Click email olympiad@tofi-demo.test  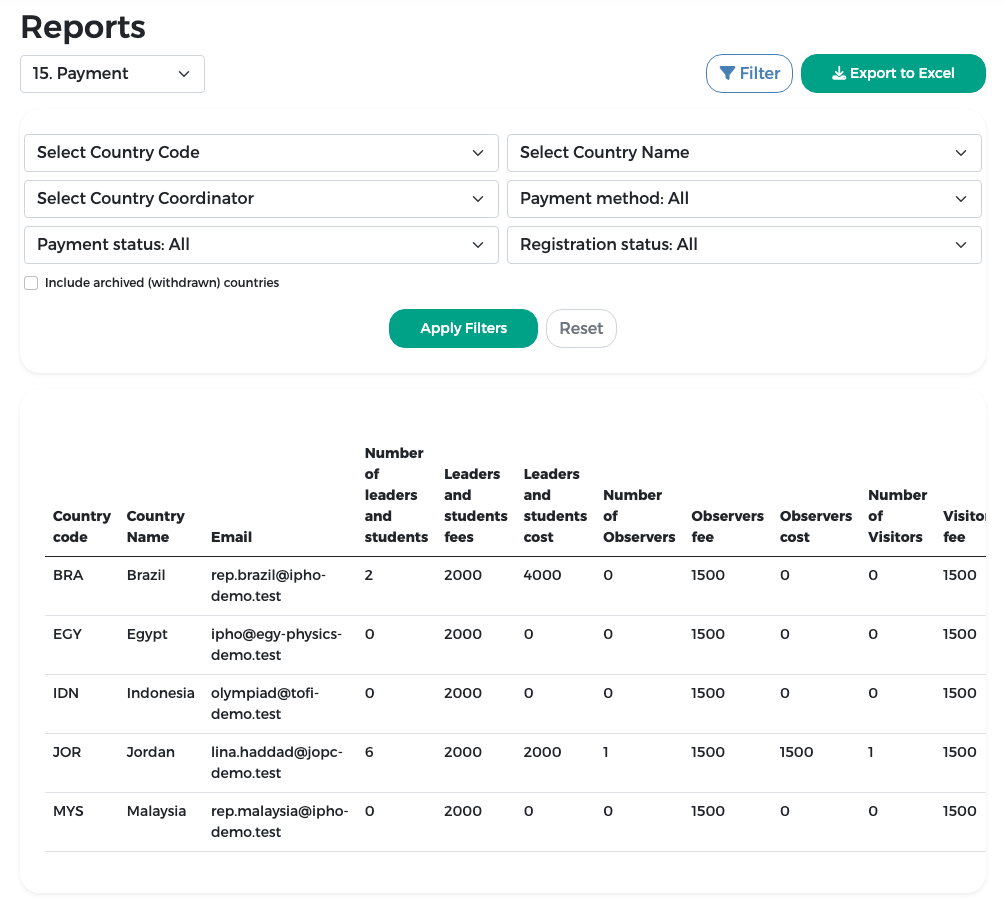[265, 704]
